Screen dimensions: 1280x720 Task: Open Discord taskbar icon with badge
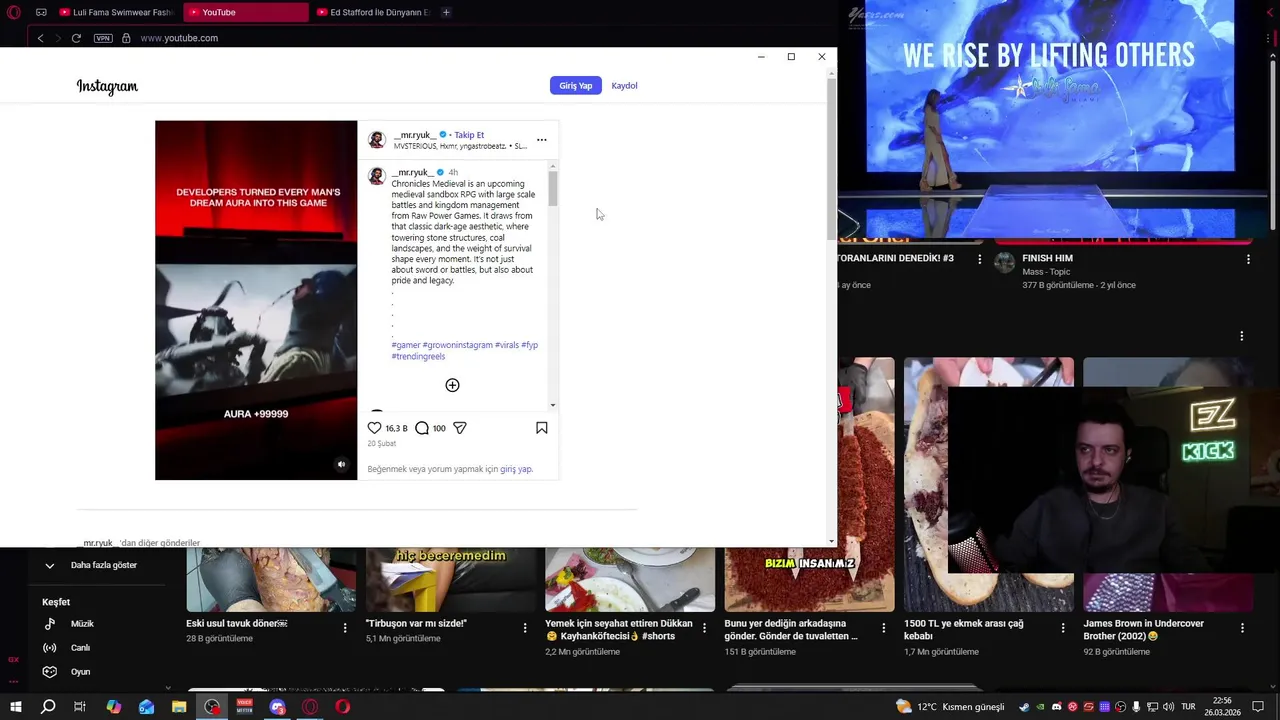tap(278, 707)
